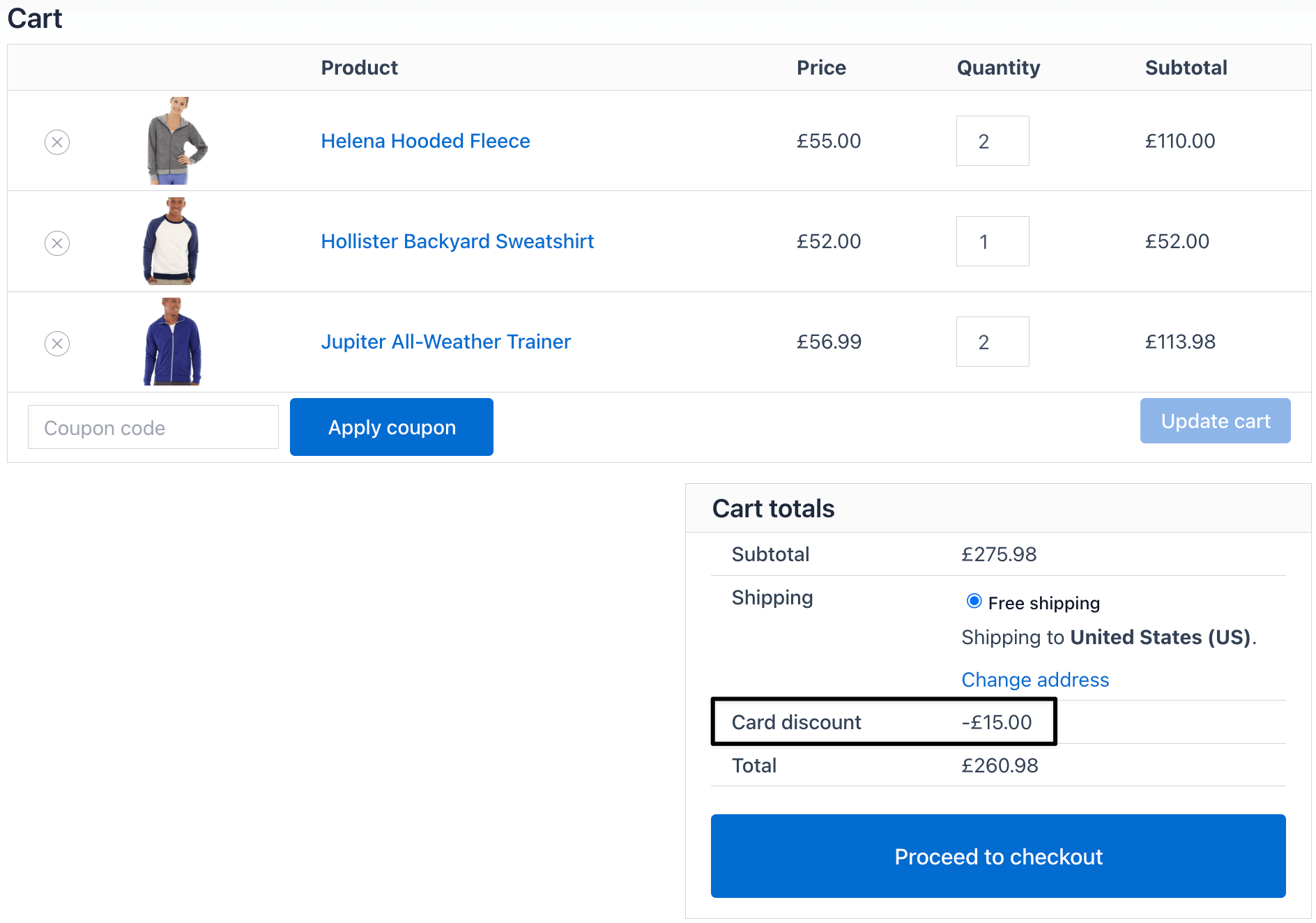Focus the Coupon code field
The height and width of the screenshot is (923, 1316).
153,427
